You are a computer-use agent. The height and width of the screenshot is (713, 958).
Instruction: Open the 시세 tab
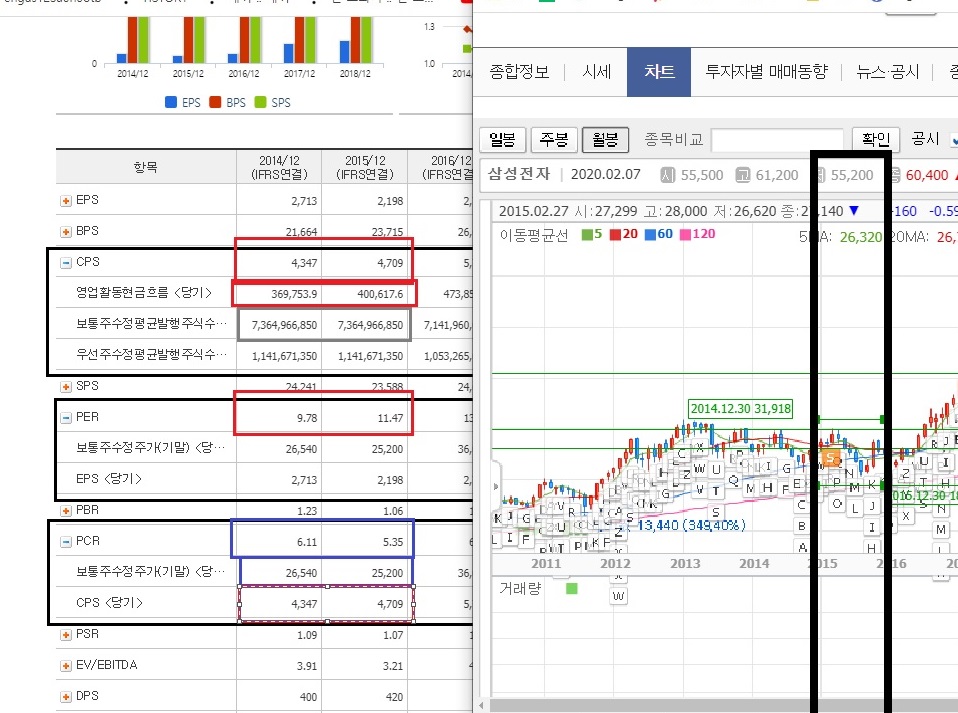pyautogui.click(x=596, y=72)
